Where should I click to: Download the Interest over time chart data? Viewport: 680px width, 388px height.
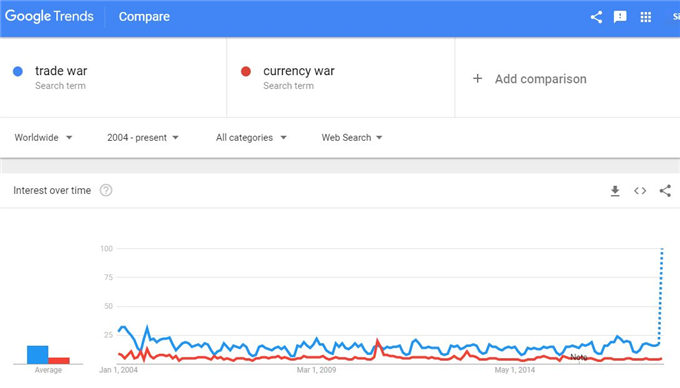coord(615,191)
